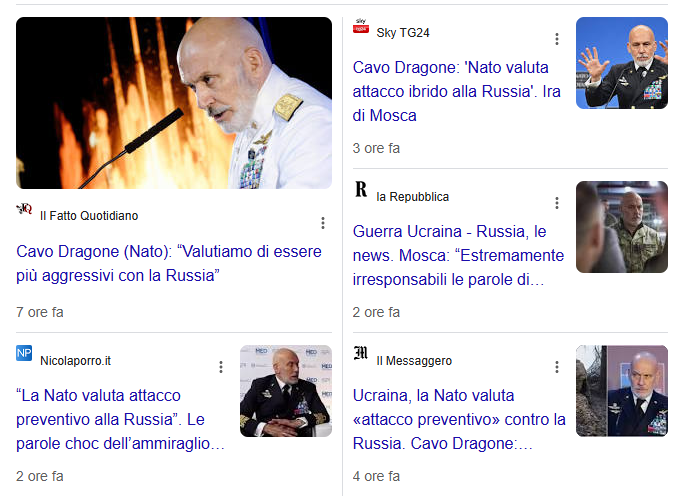
Task: Open Sky TG24 headline about attacco ibrido
Action: [x=456, y=91]
